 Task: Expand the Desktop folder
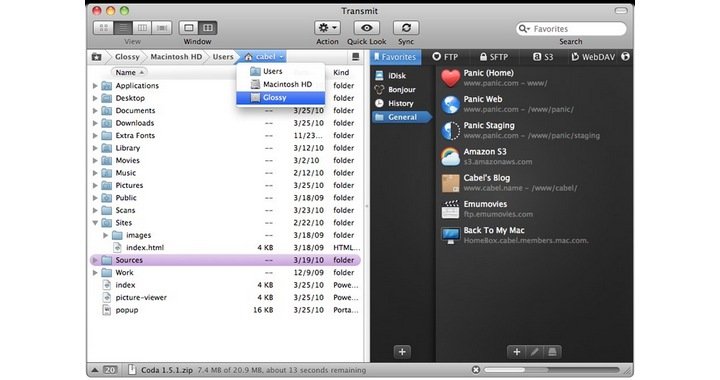coord(95,98)
